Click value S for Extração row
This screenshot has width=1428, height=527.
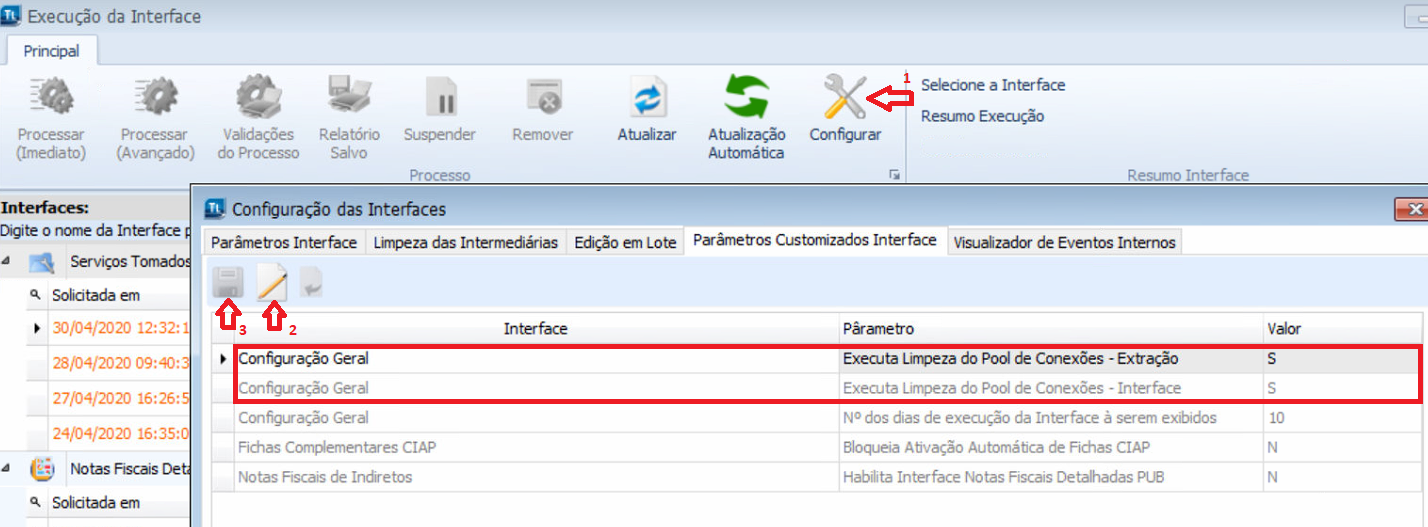(1342, 358)
